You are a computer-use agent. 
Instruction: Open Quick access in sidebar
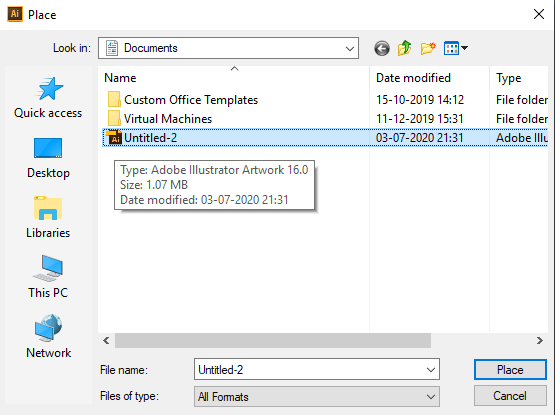(x=48, y=98)
